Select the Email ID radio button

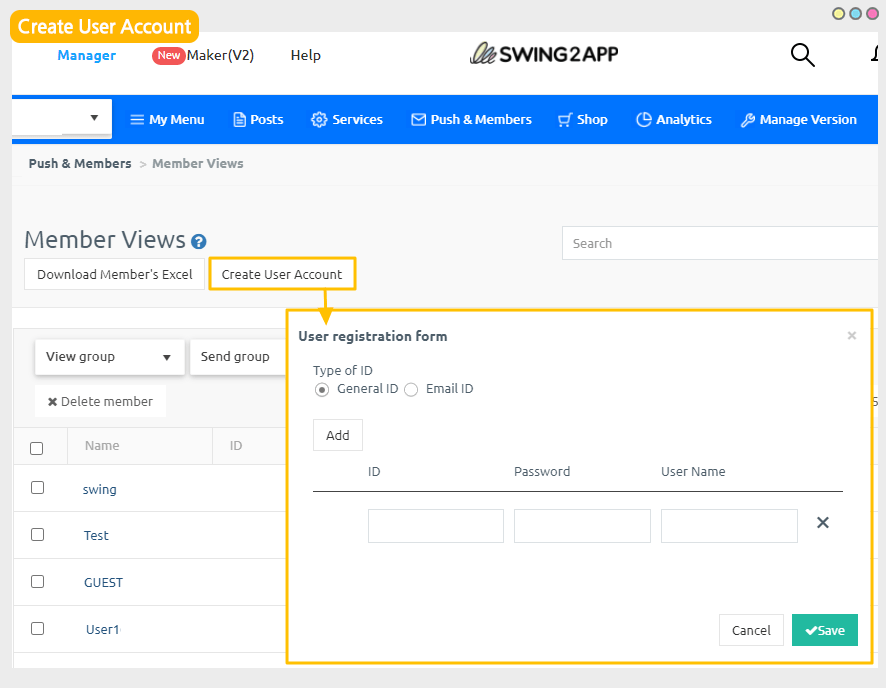tap(411, 390)
